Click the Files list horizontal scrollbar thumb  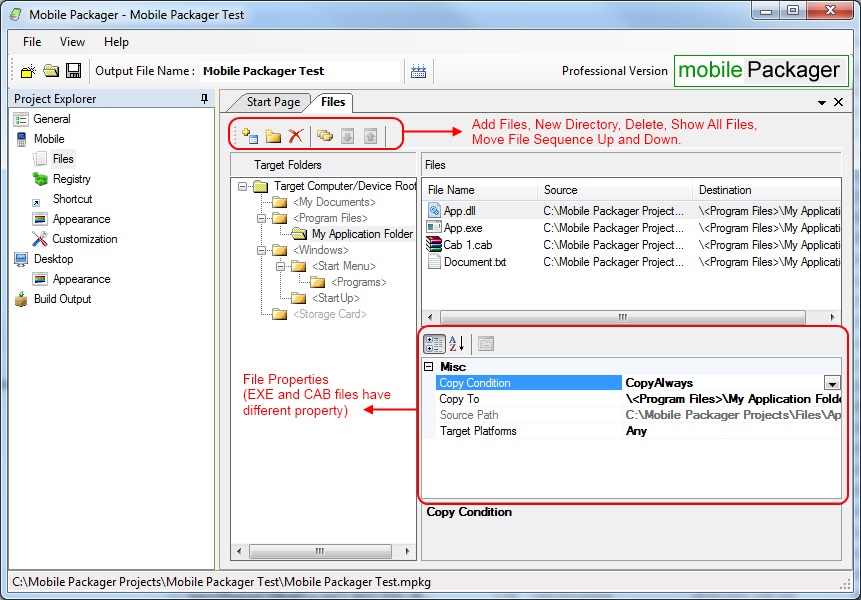(x=623, y=317)
